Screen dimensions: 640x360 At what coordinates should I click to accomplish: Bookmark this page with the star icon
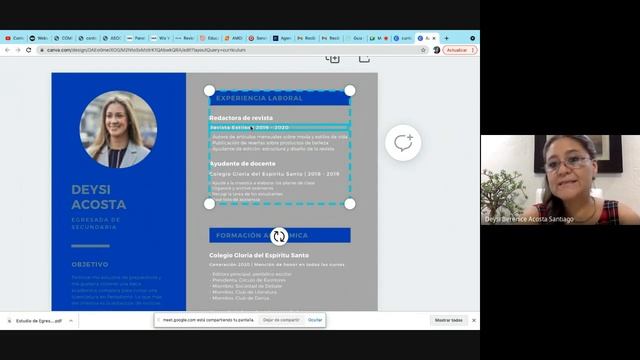coord(423,50)
